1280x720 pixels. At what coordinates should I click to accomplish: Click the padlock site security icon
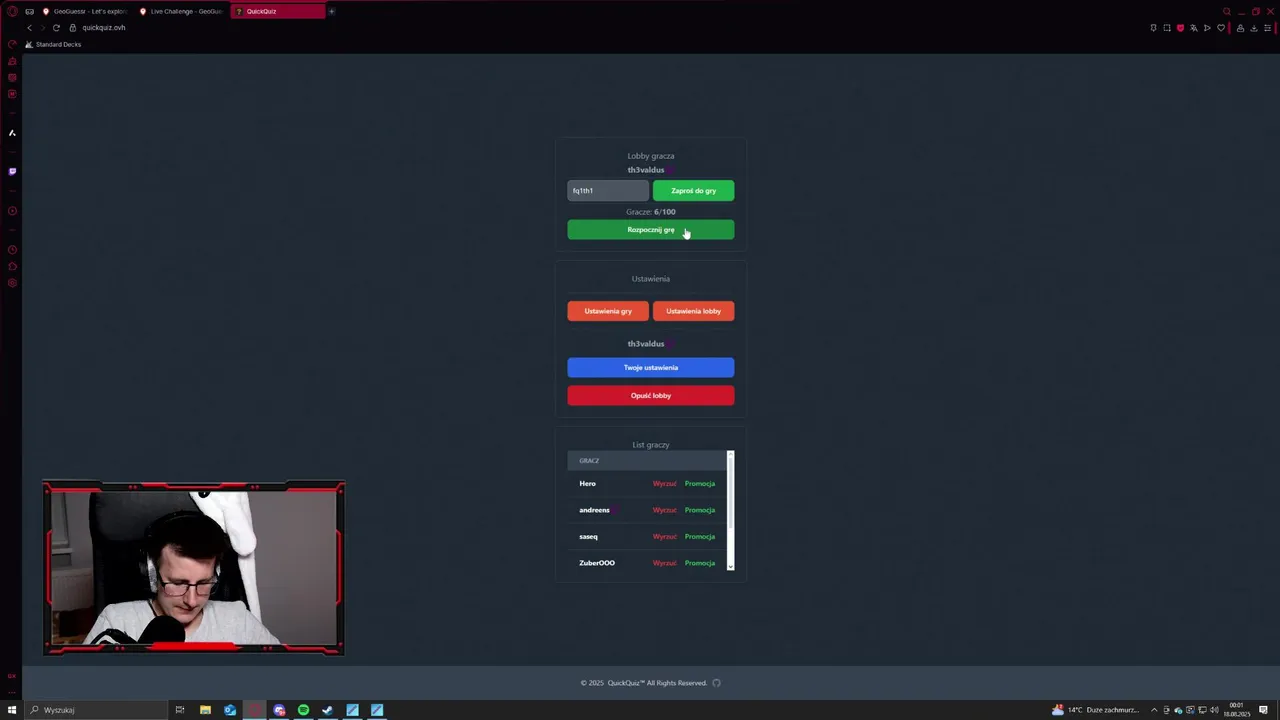pos(72,28)
